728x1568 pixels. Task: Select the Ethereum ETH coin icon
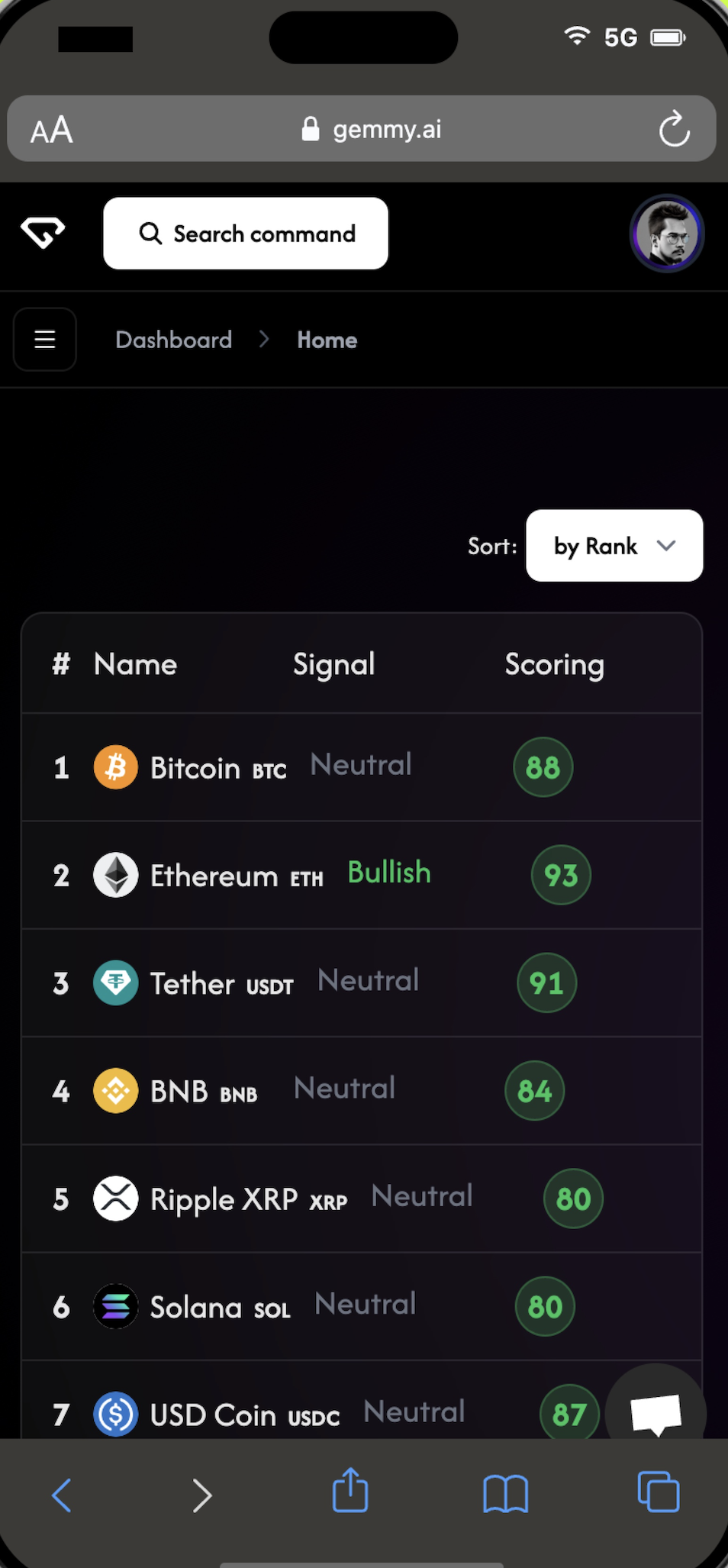point(115,875)
